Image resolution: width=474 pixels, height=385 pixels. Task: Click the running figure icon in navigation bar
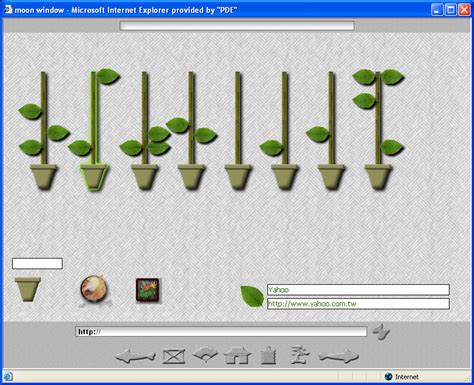click(299, 355)
